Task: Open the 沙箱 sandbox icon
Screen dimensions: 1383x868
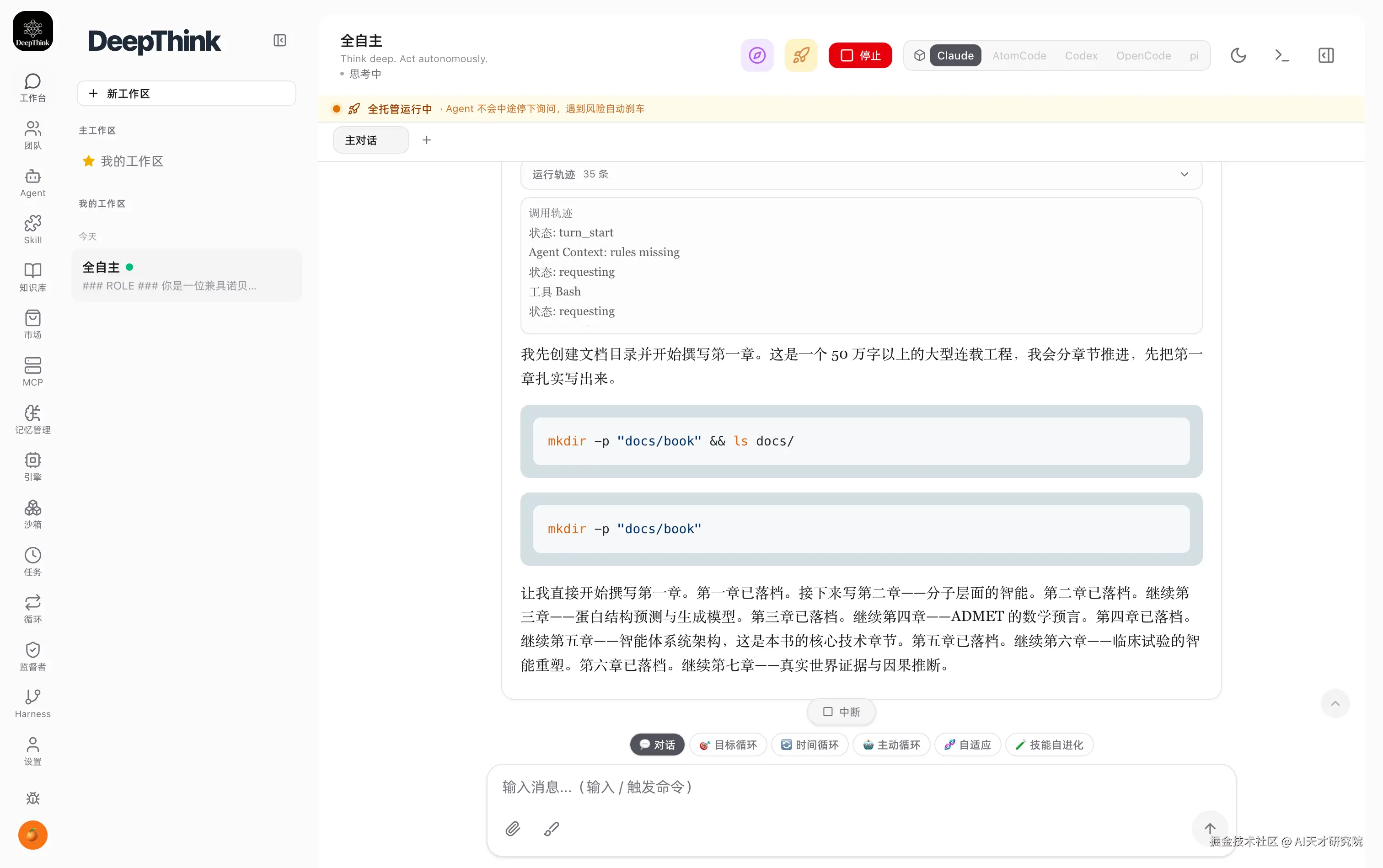Action: [x=33, y=515]
